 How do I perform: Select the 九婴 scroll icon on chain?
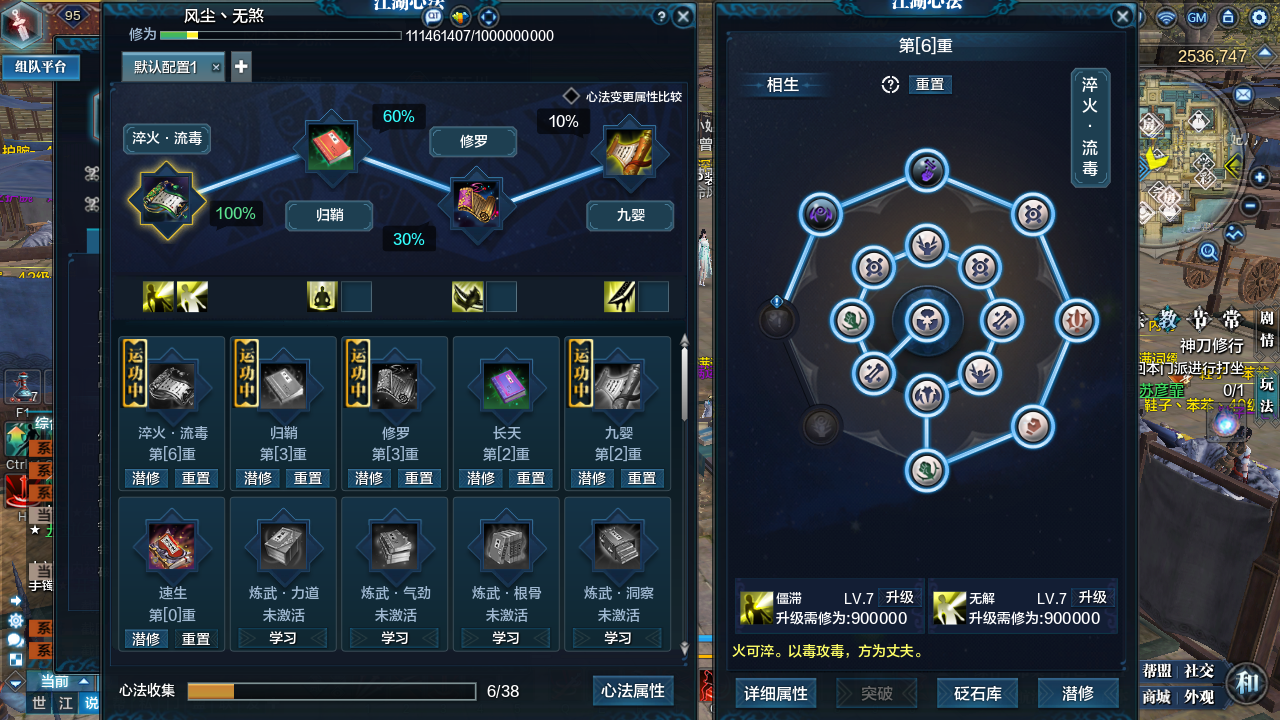[x=629, y=153]
